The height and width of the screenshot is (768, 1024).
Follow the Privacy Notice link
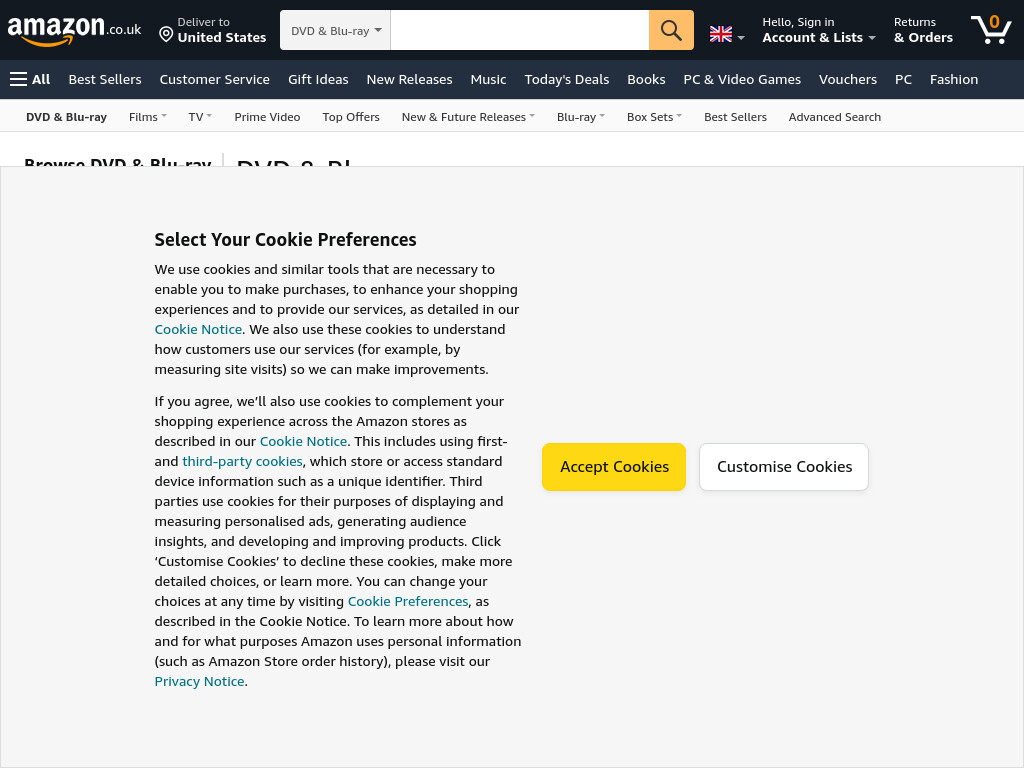coord(199,681)
